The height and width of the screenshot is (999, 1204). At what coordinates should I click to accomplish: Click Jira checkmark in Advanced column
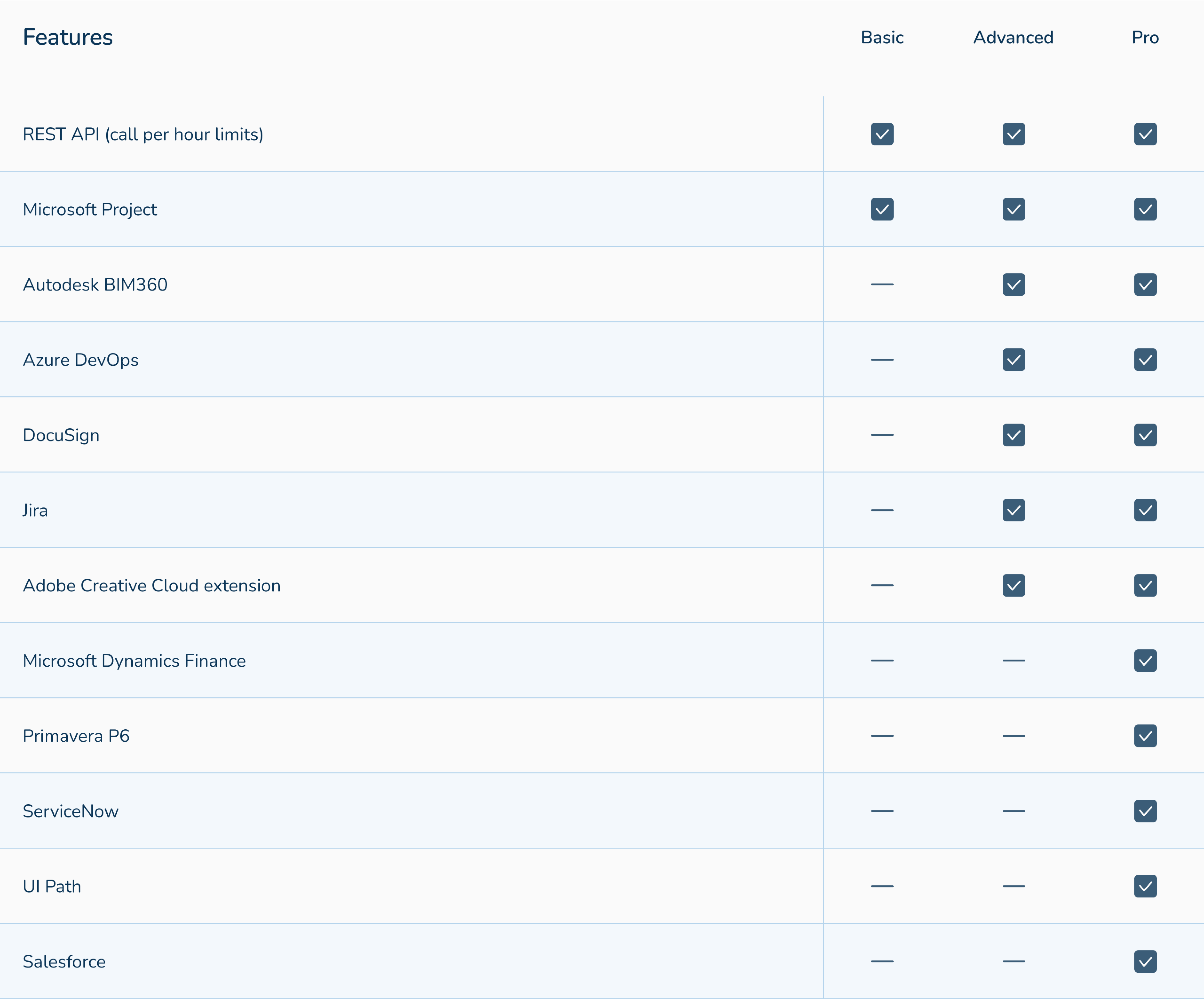[1014, 510]
